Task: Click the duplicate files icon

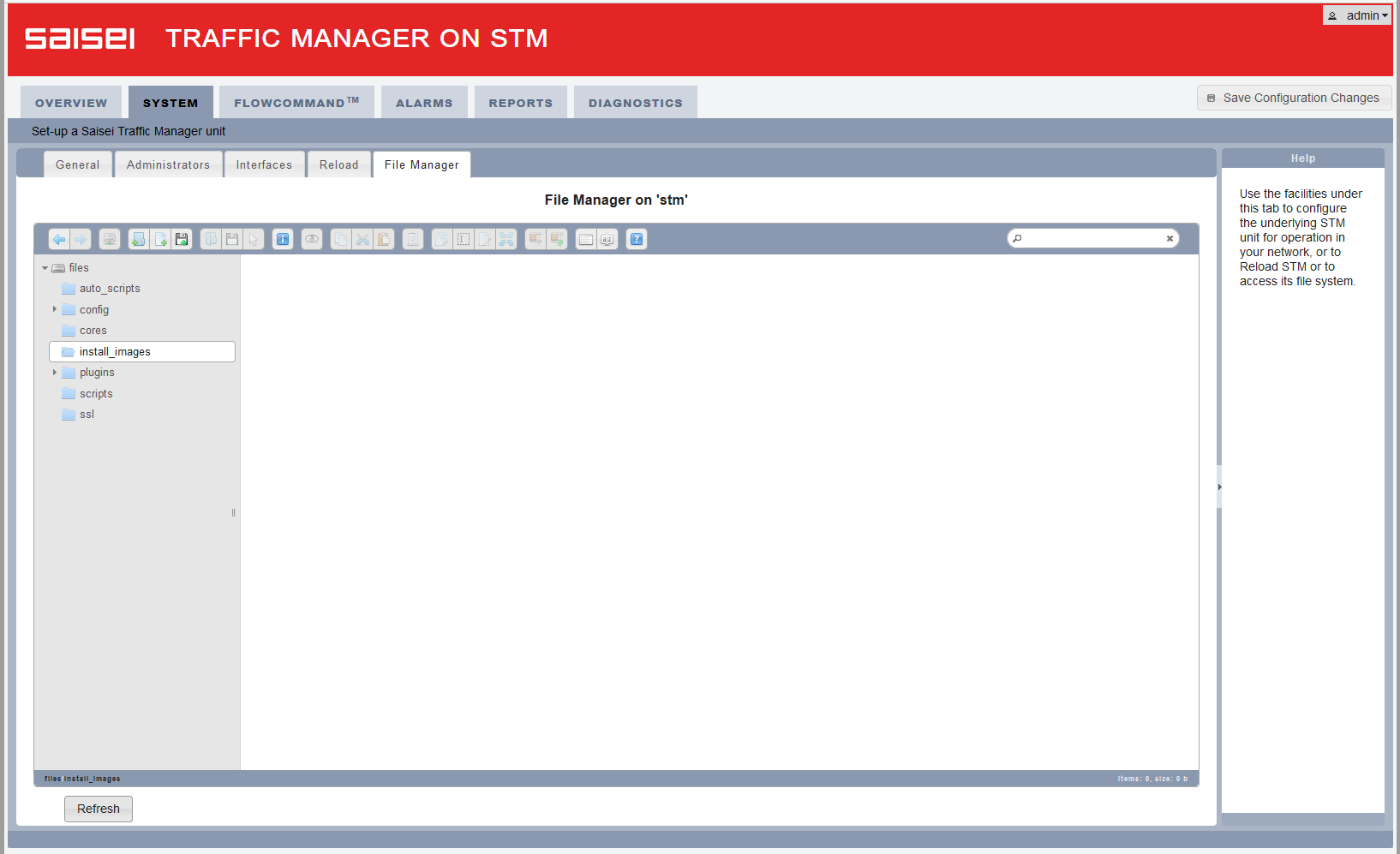Action: pyautogui.click(x=442, y=239)
